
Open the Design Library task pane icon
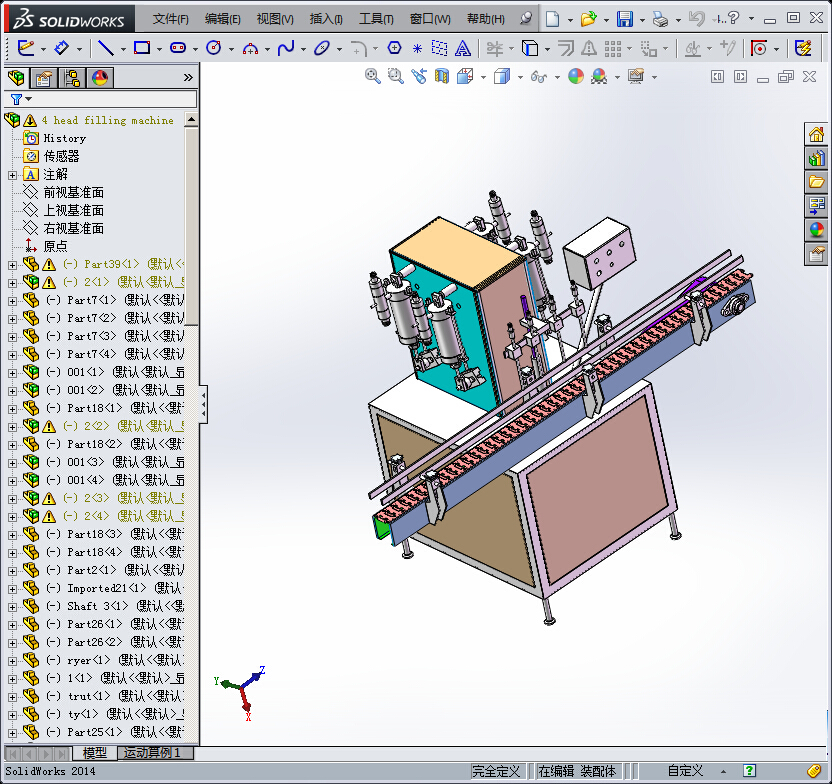(x=816, y=158)
